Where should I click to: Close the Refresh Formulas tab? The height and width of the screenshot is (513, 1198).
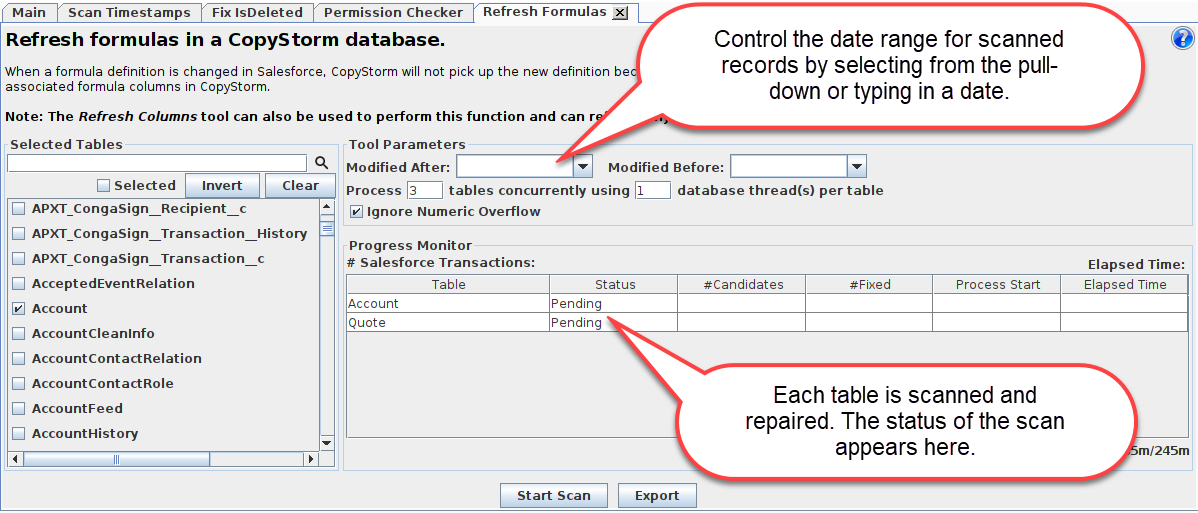620,12
